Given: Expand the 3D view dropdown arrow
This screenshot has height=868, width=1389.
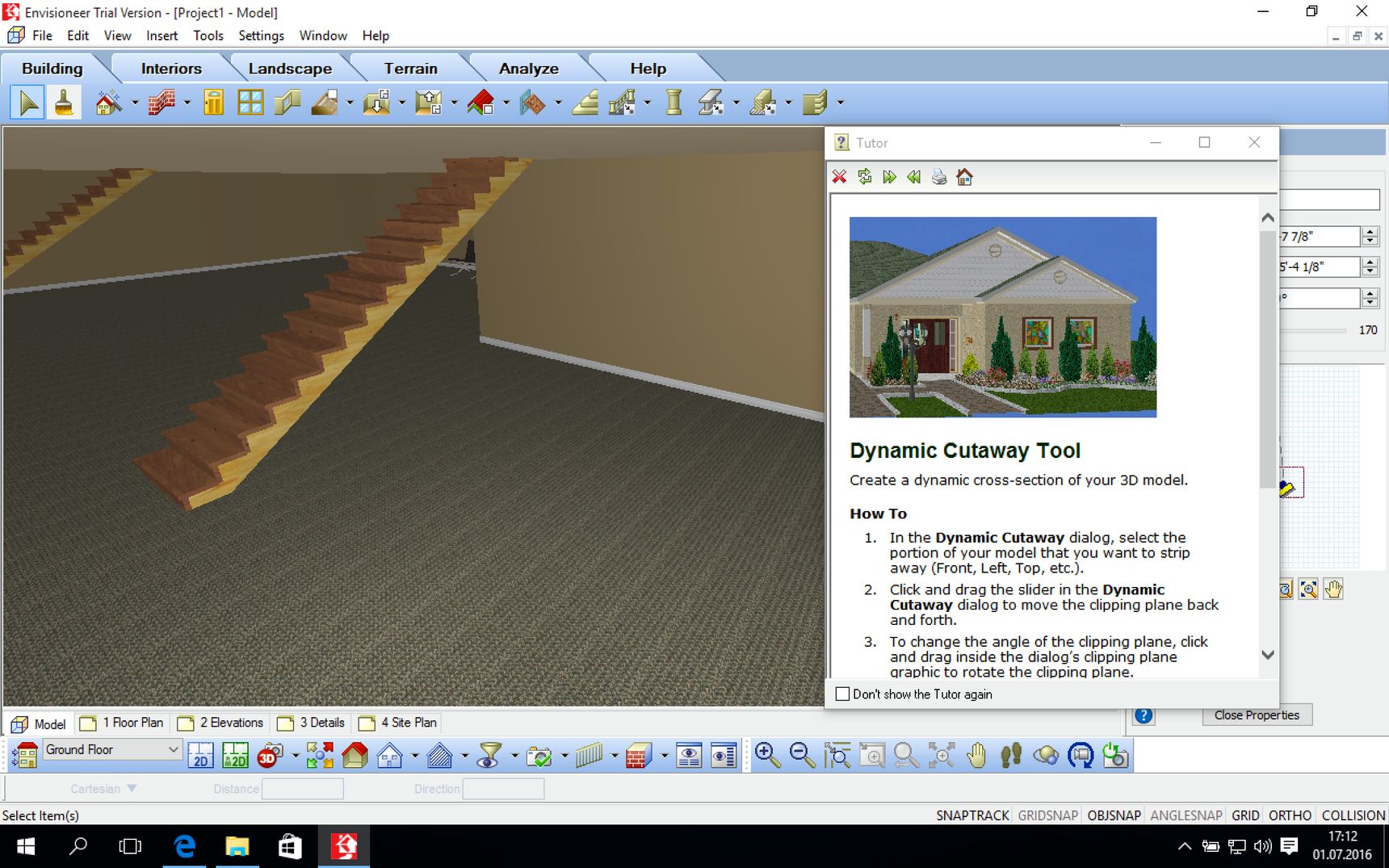Looking at the screenshot, I should click(295, 756).
